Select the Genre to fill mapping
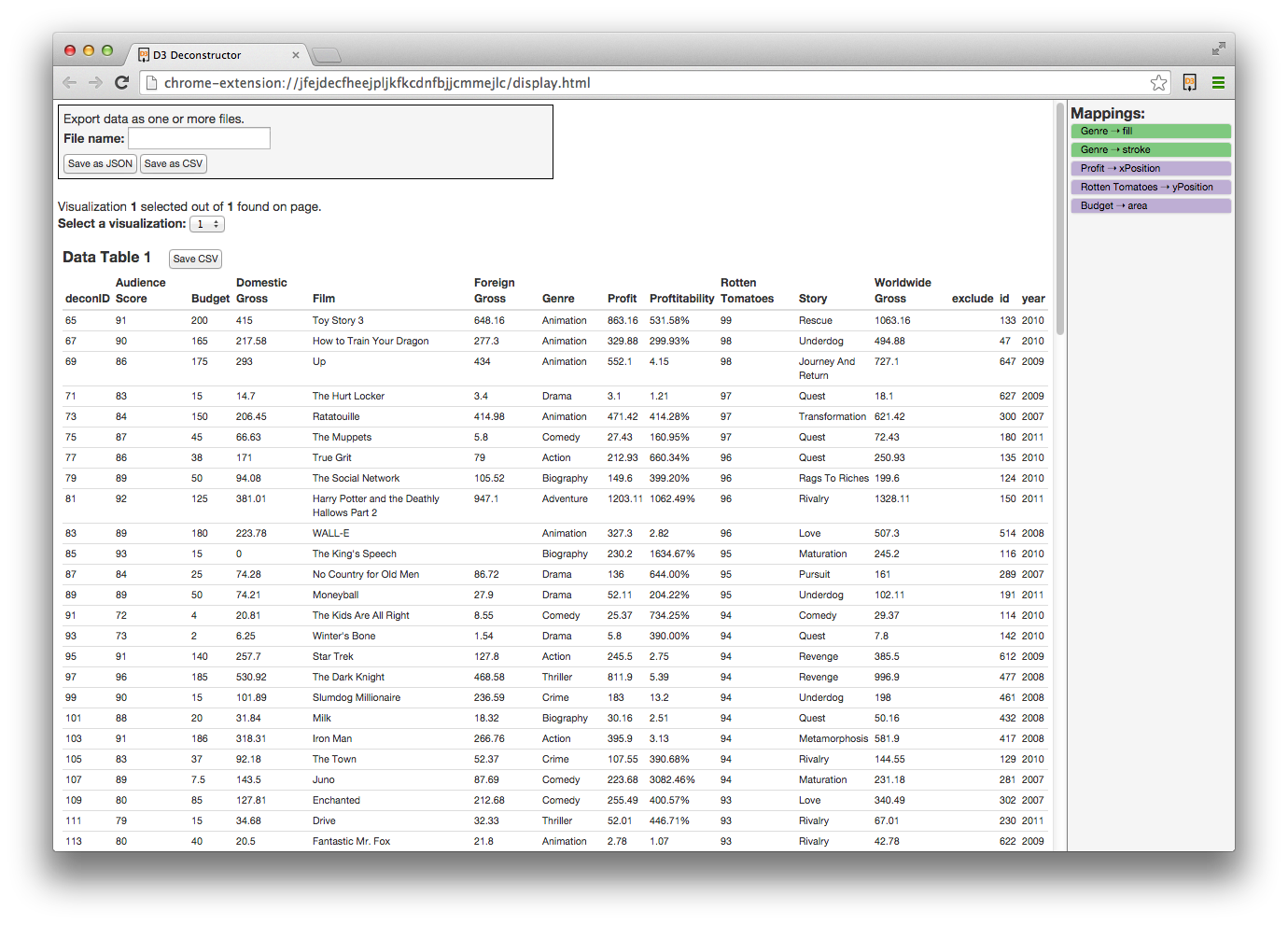 [1151, 132]
